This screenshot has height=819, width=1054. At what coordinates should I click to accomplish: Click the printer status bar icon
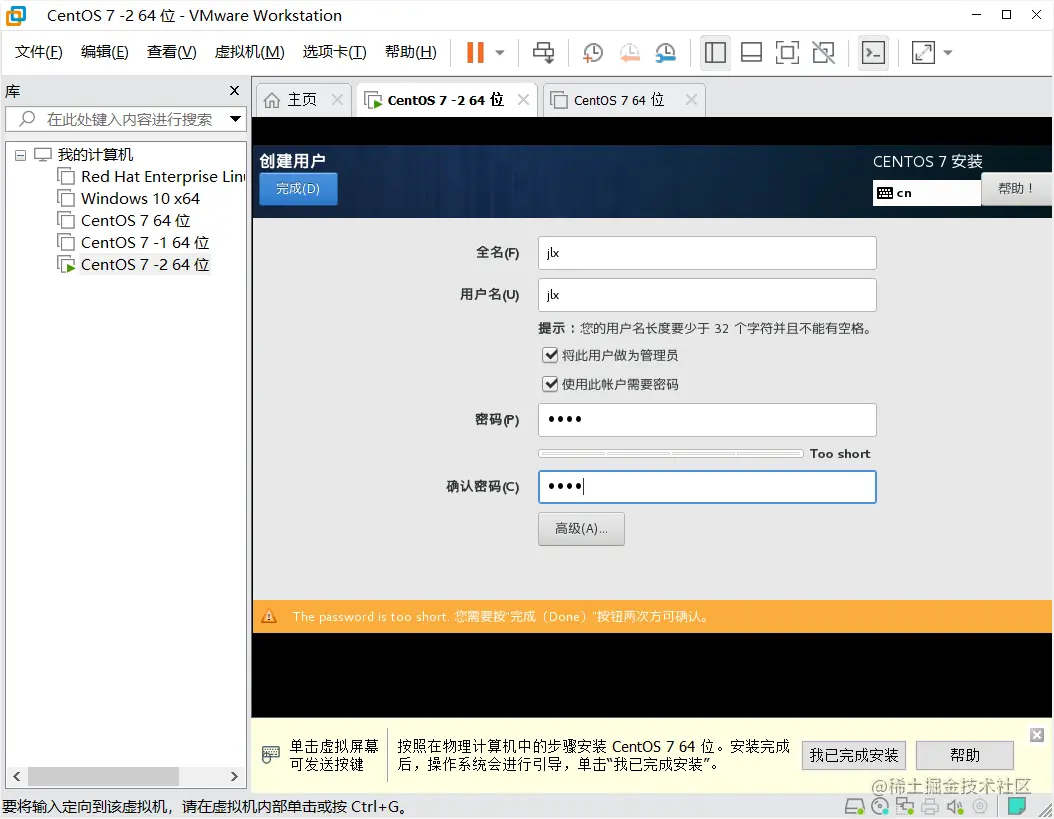coord(930,806)
